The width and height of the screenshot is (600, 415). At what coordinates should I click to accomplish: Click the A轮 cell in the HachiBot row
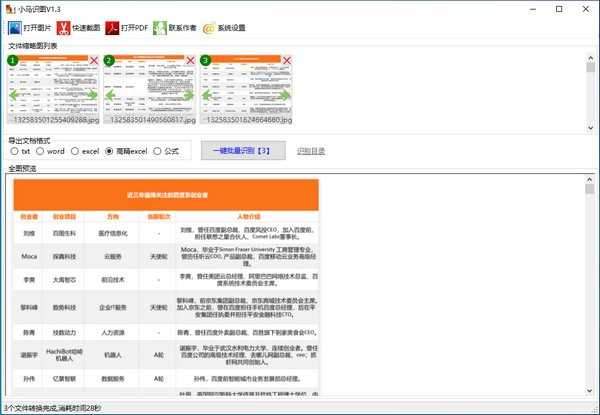(x=158, y=355)
